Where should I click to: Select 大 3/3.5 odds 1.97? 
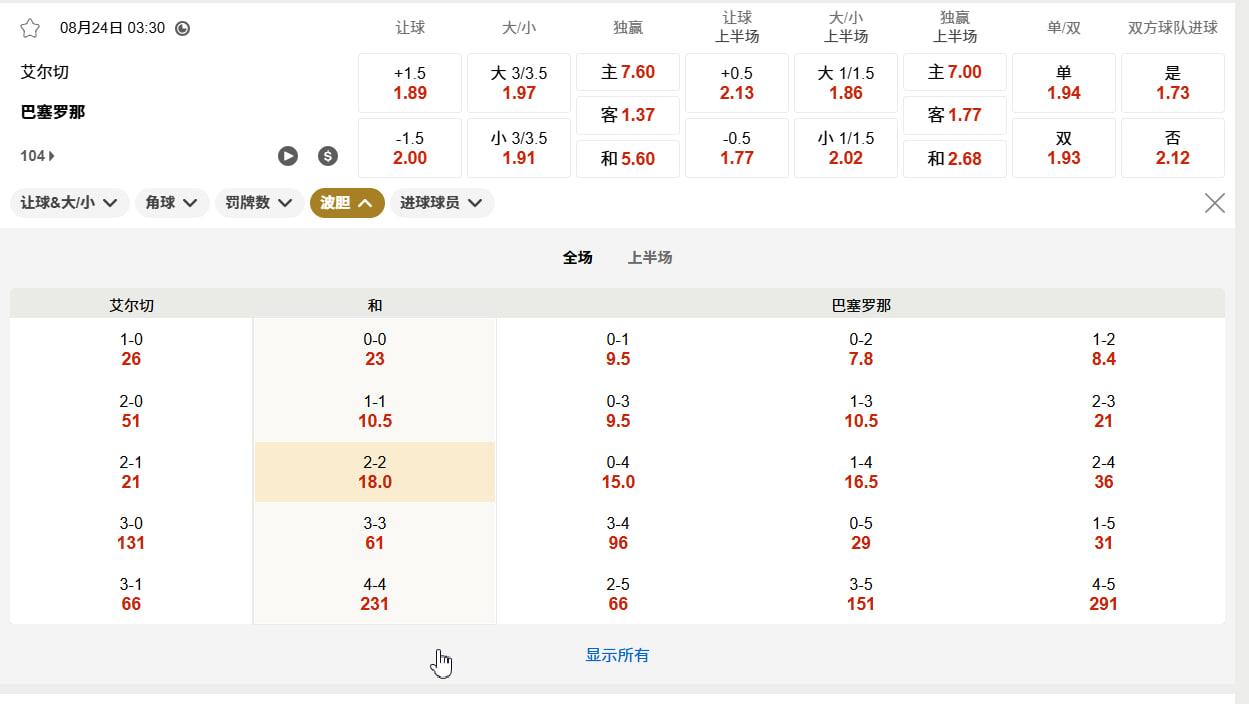[519, 83]
